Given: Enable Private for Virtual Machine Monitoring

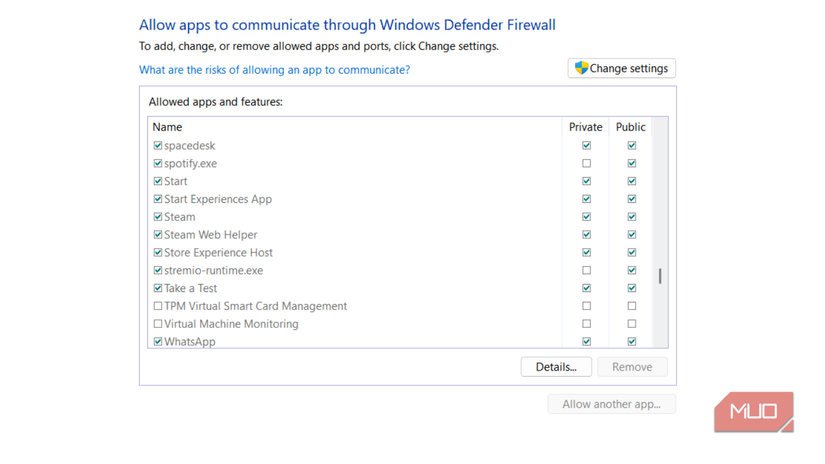Looking at the screenshot, I should click(x=586, y=324).
